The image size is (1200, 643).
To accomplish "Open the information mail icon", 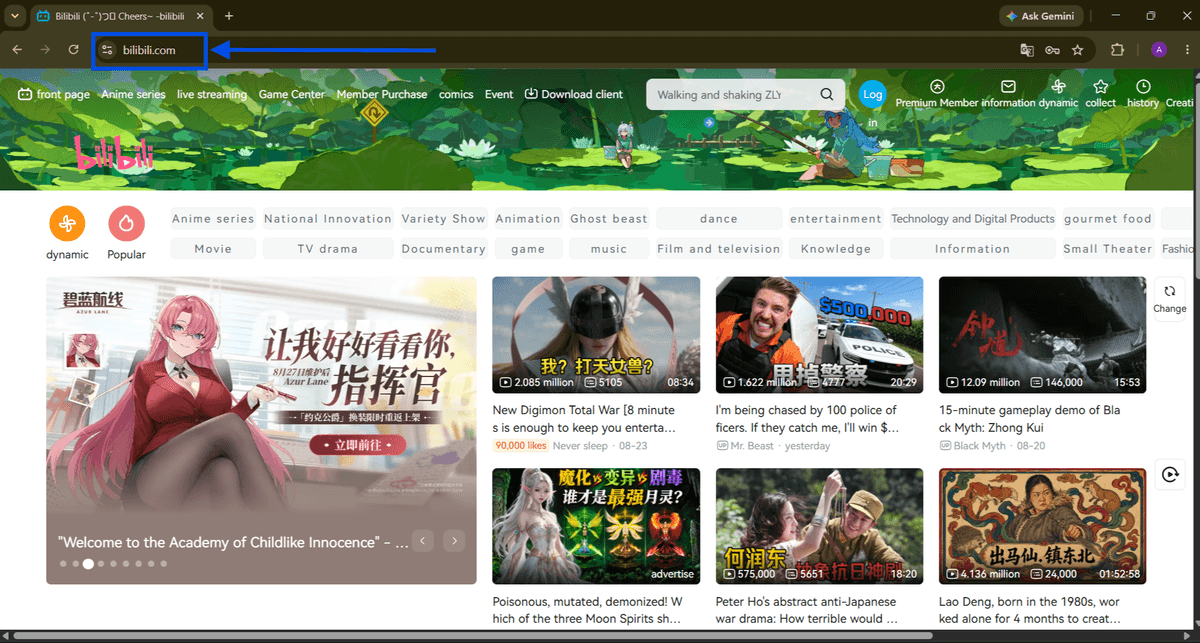I will pyautogui.click(x=1008, y=87).
